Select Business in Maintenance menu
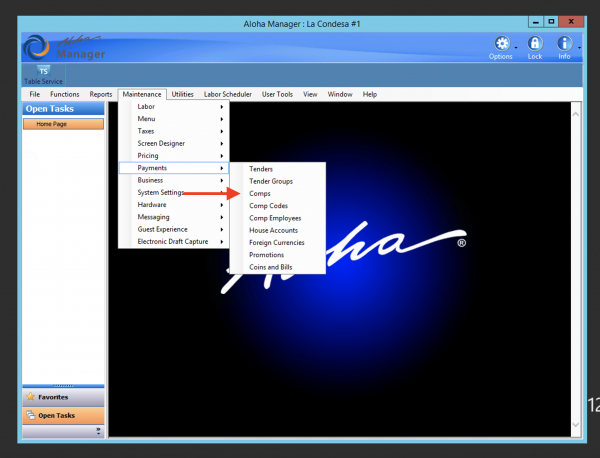The image size is (600, 458). (x=174, y=180)
